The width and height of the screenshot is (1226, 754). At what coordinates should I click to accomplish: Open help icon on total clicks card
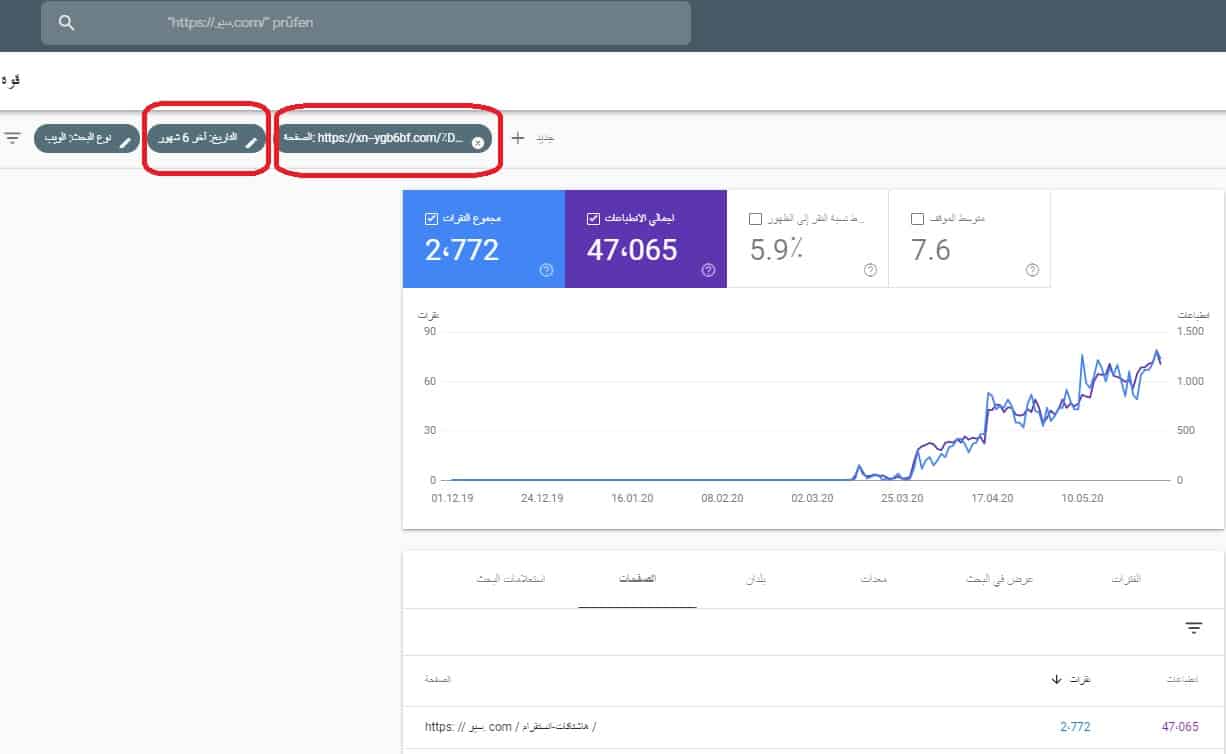[x=546, y=270]
